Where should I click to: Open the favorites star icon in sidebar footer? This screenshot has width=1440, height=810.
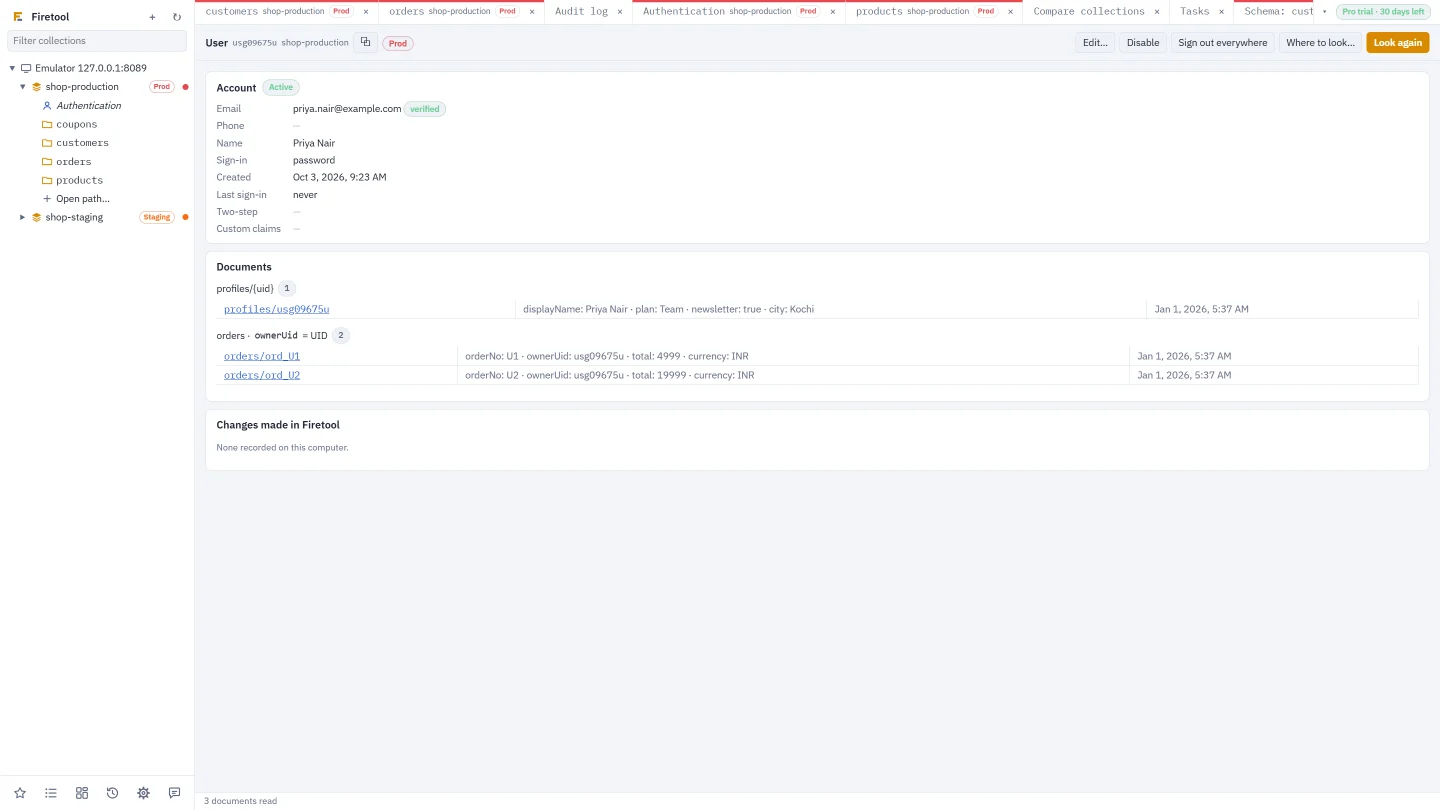[20, 793]
